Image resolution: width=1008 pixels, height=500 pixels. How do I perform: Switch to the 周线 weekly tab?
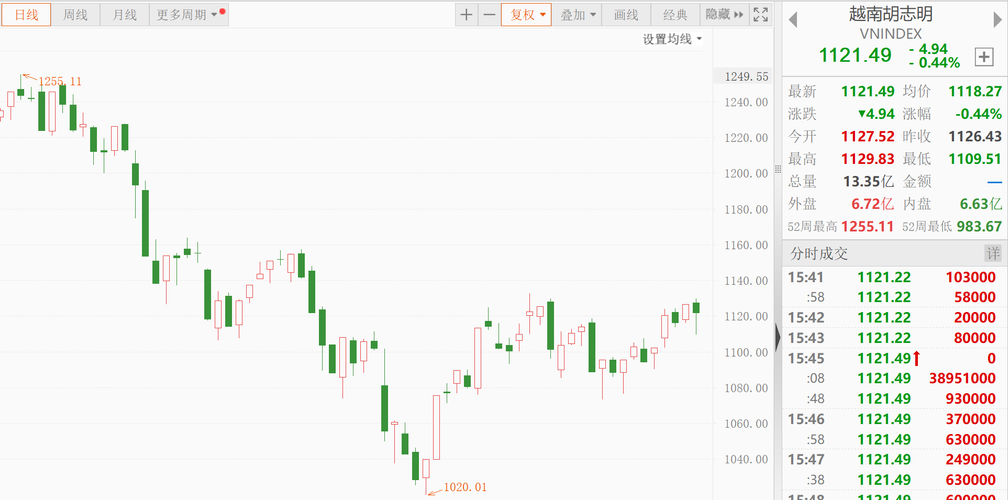(x=75, y=14)
